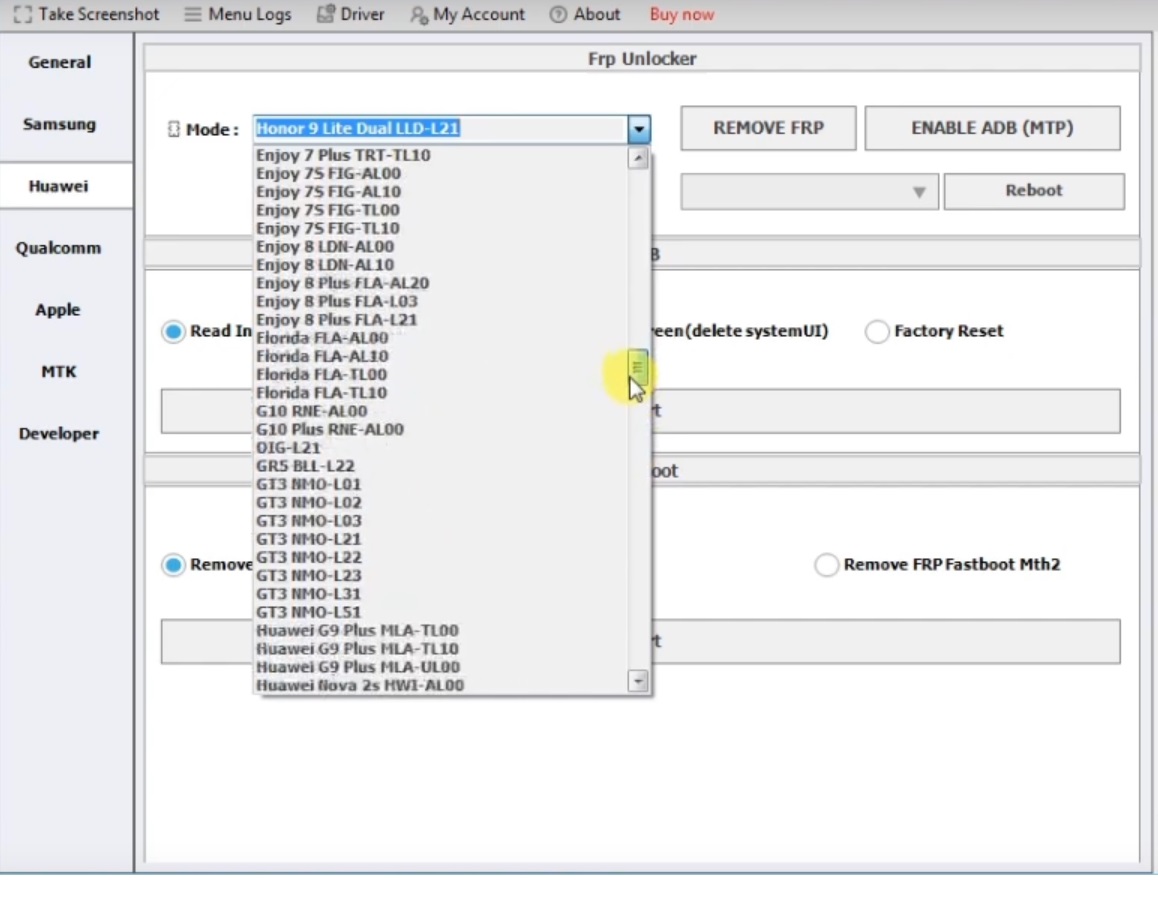Select the Remove radio button in fastboot section
Image resolution: width=1158 pixels, height=910 pixels.
pos(174,565)
